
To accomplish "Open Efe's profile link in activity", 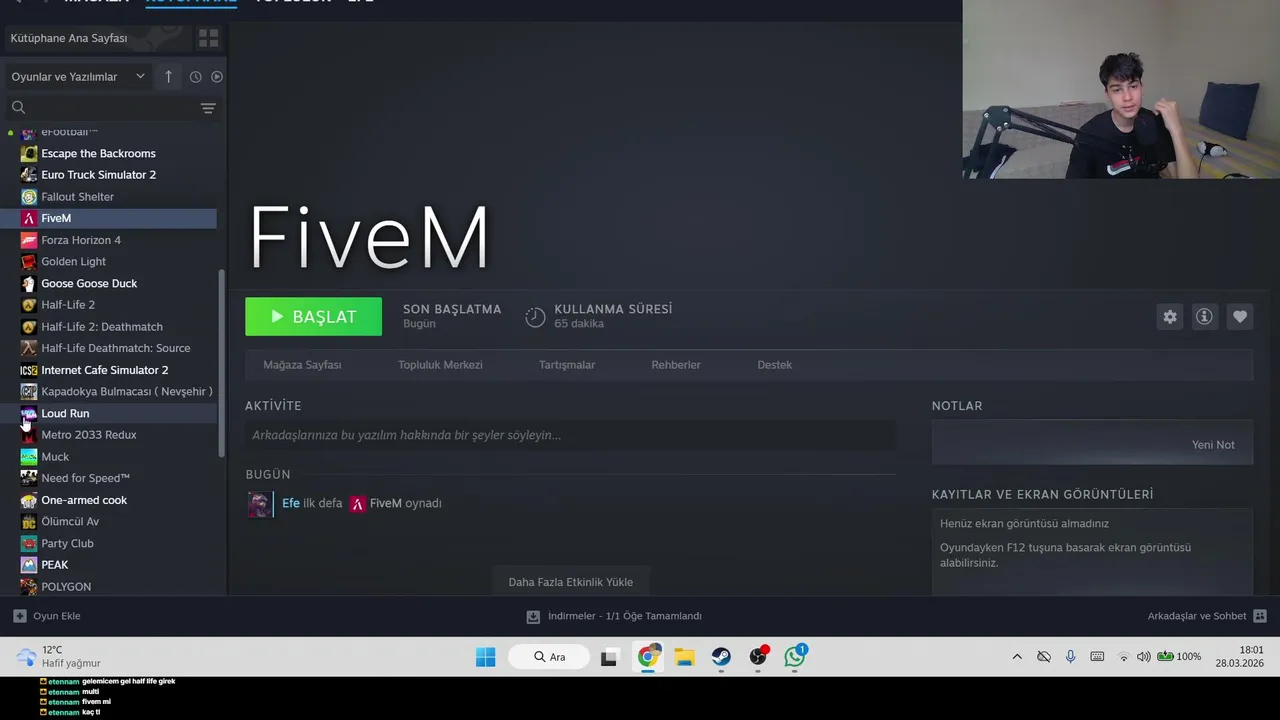I will 291,503.
